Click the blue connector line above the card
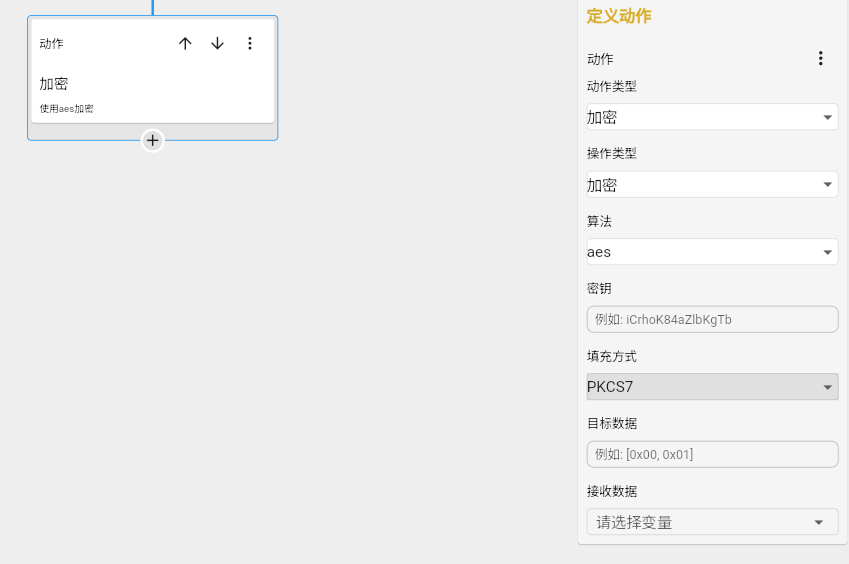This screenshot has width=849, height=564. (152, 7)
